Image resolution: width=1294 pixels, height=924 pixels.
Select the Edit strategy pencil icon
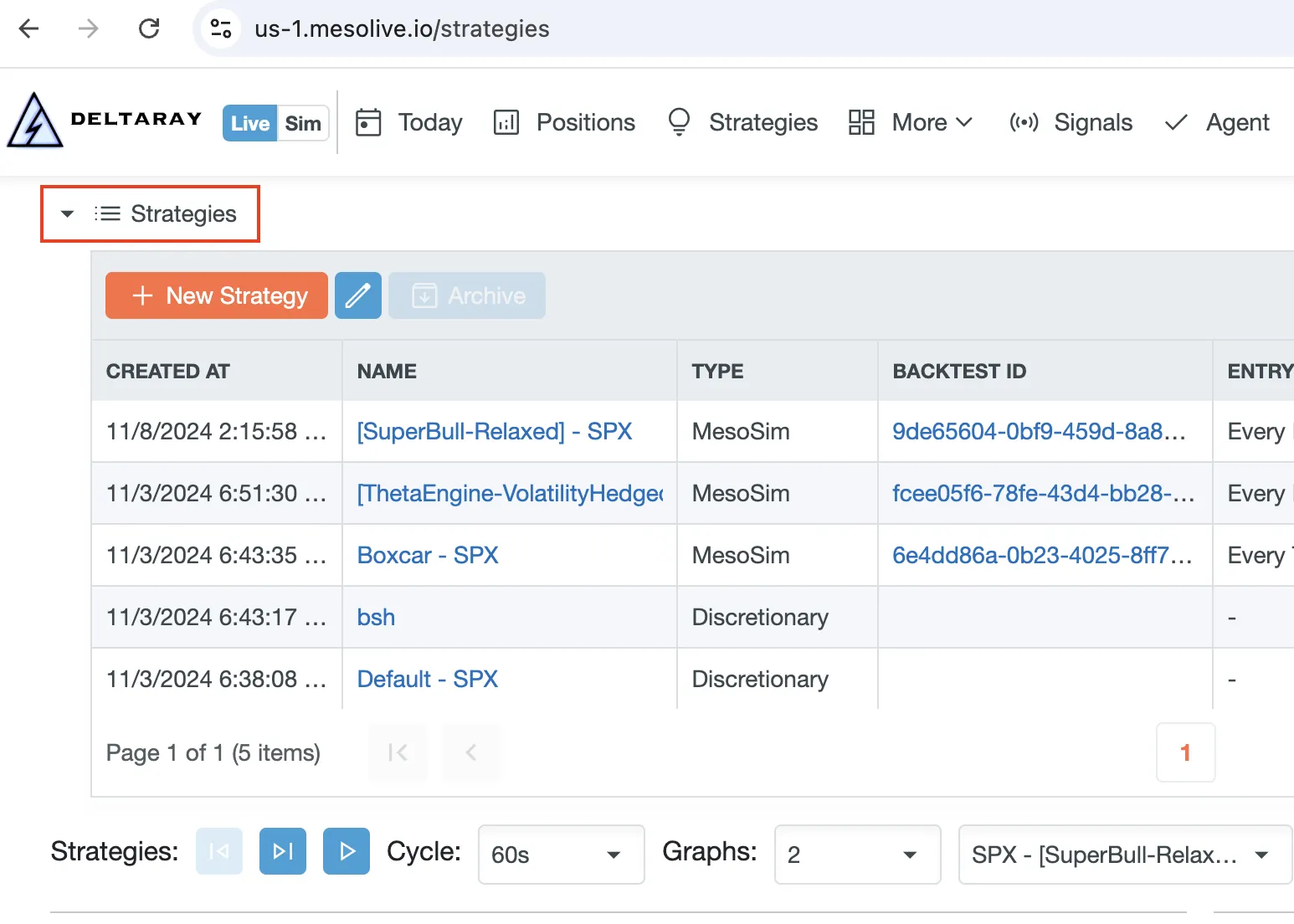358,295
